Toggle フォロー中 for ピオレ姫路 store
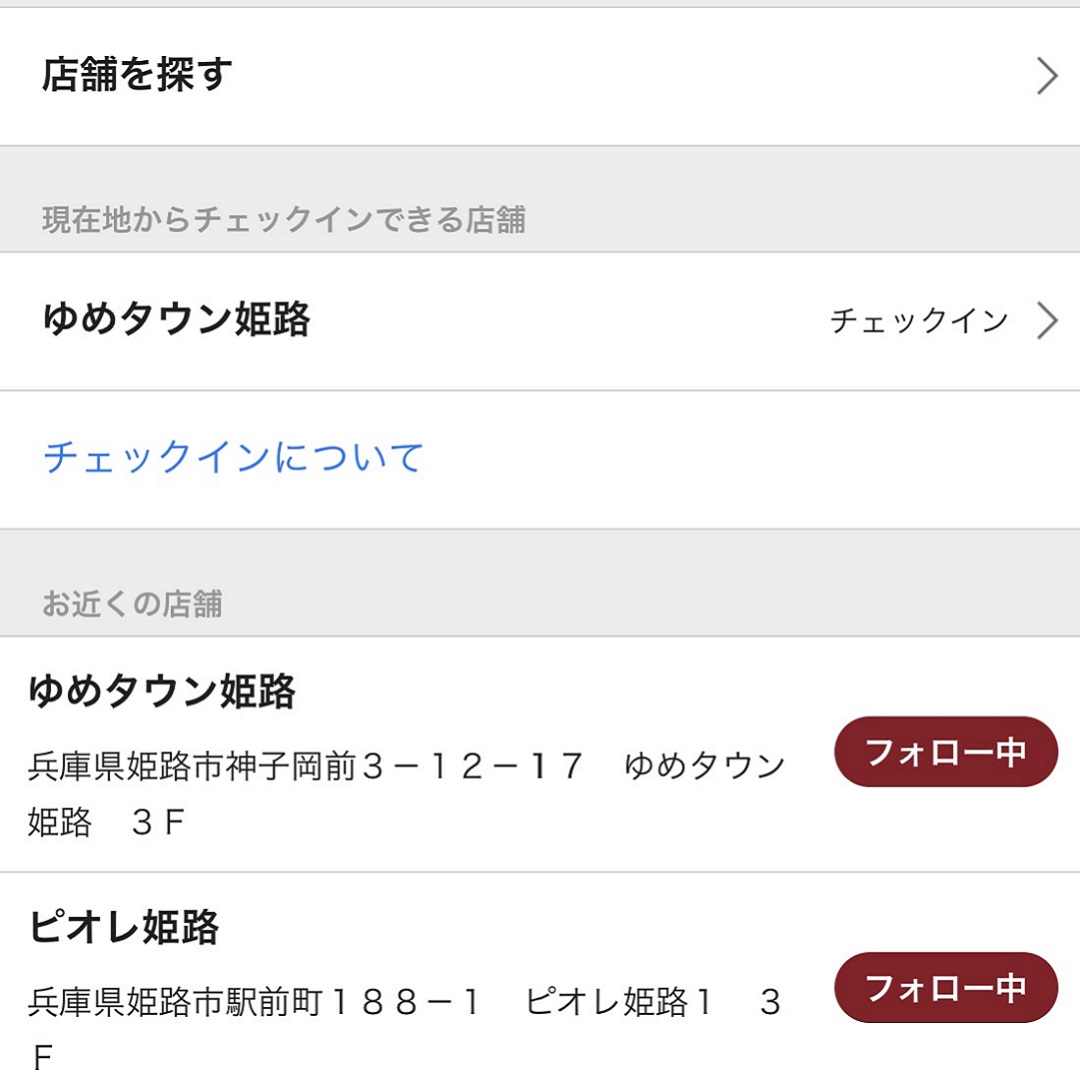1080x1080 pixels. [x=946, y=987]
